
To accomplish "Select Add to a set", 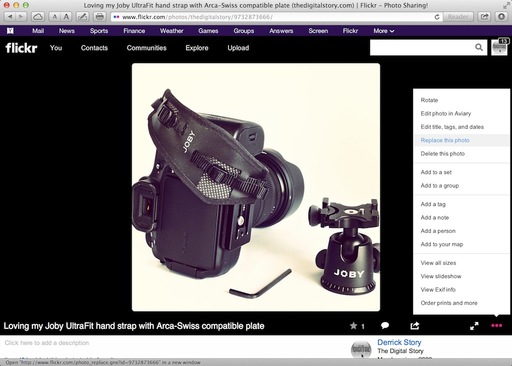I will [x=436, y=172].
